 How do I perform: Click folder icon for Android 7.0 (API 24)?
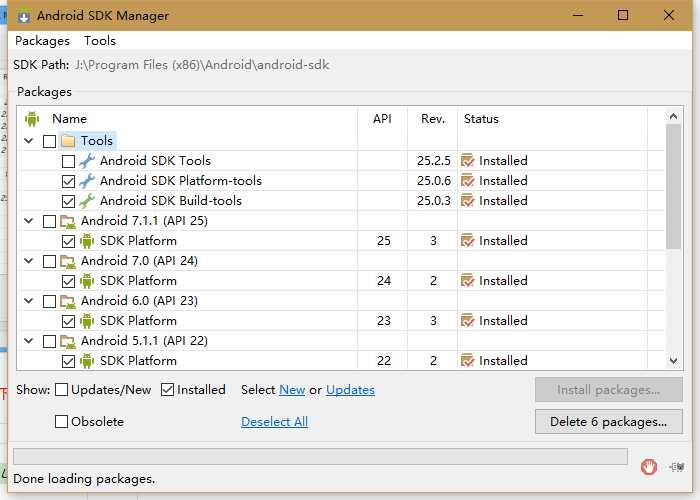coord(68,261)
